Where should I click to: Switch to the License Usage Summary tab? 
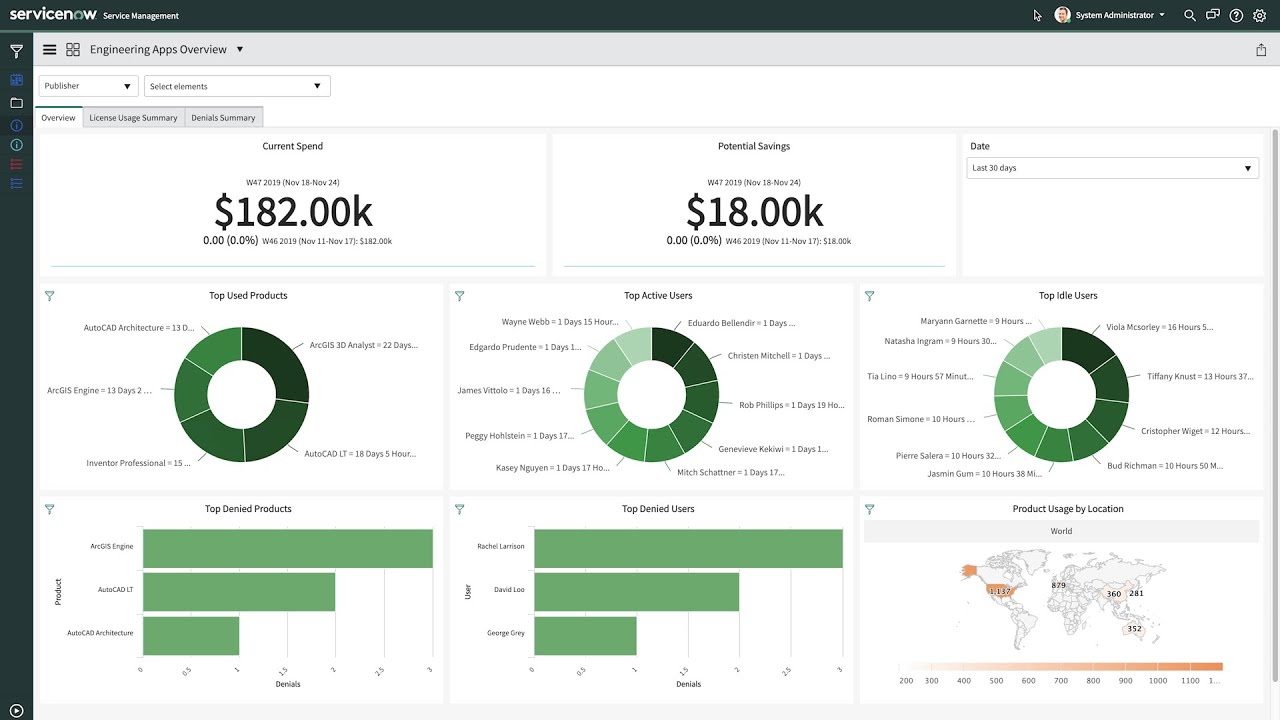tap(133, 118)
